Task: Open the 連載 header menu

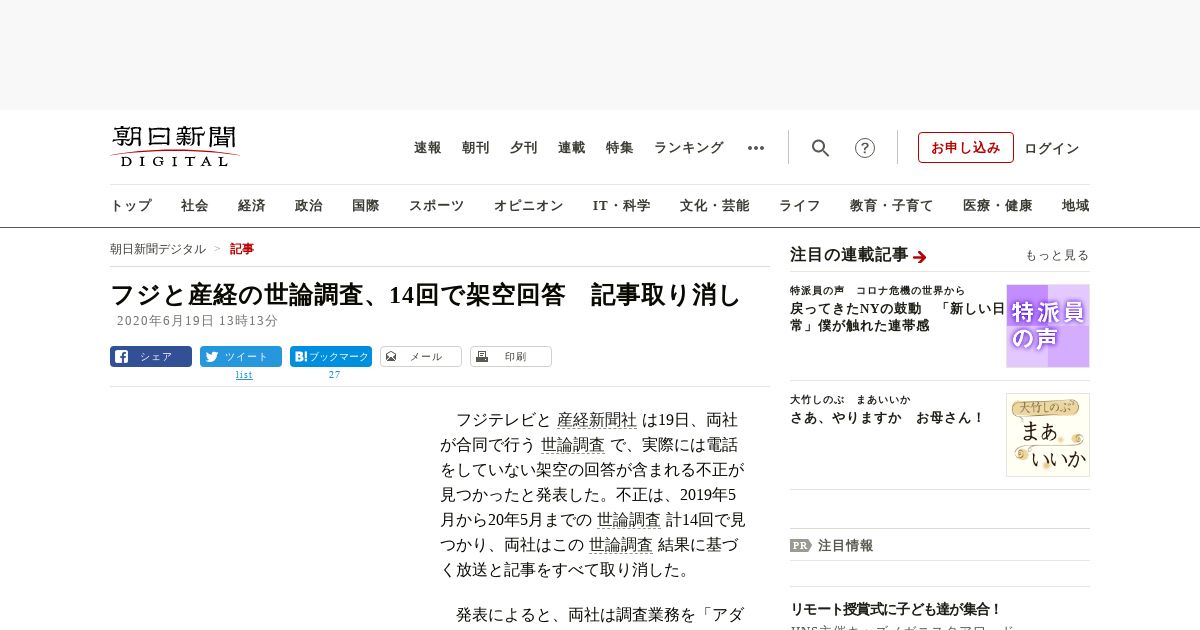Action: pyautogui.click(x=572, y=148)
